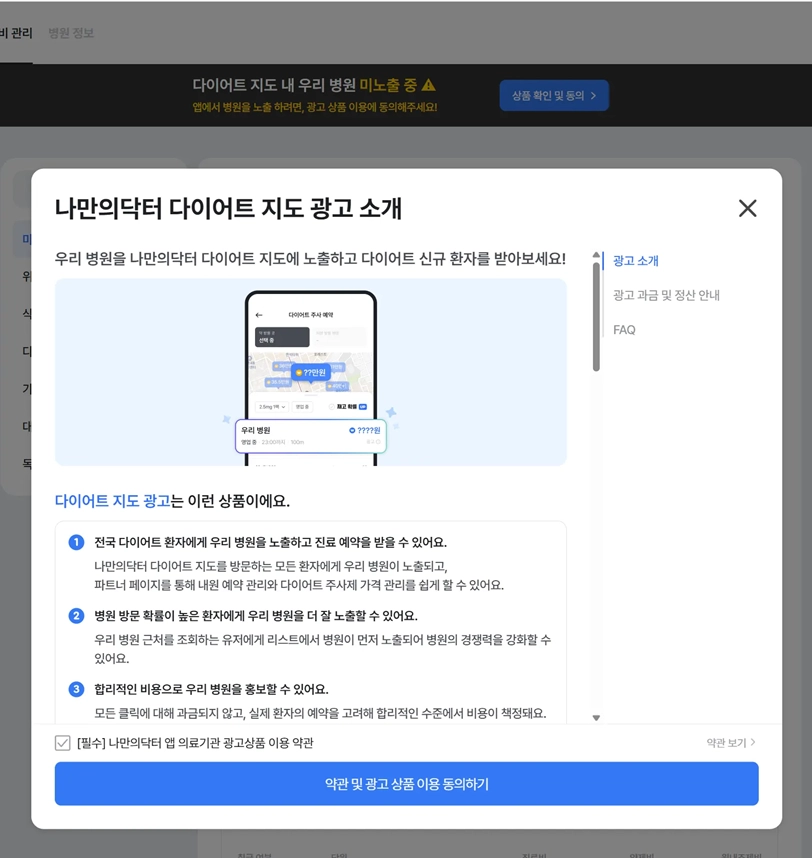Viewport: 812px width, 858px height.
Task: Click the phone mockup promotional image
Action: 311,372
